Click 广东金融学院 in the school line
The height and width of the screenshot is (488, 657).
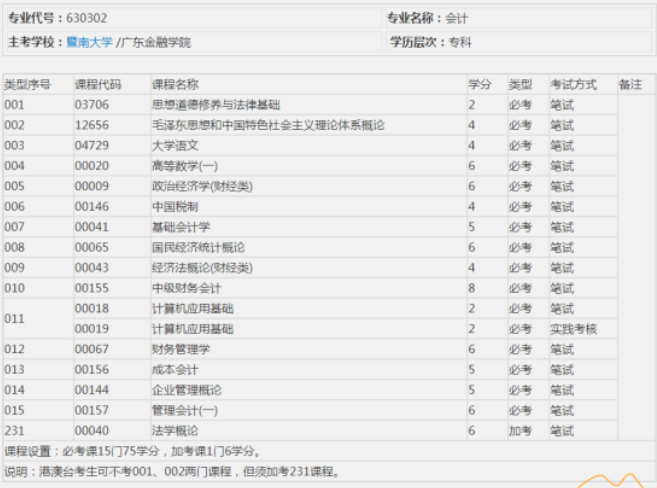pos(156,42)
